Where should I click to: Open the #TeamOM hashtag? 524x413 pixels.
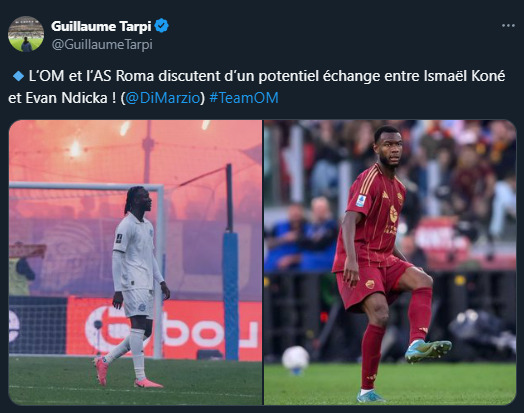pos(244,98)
